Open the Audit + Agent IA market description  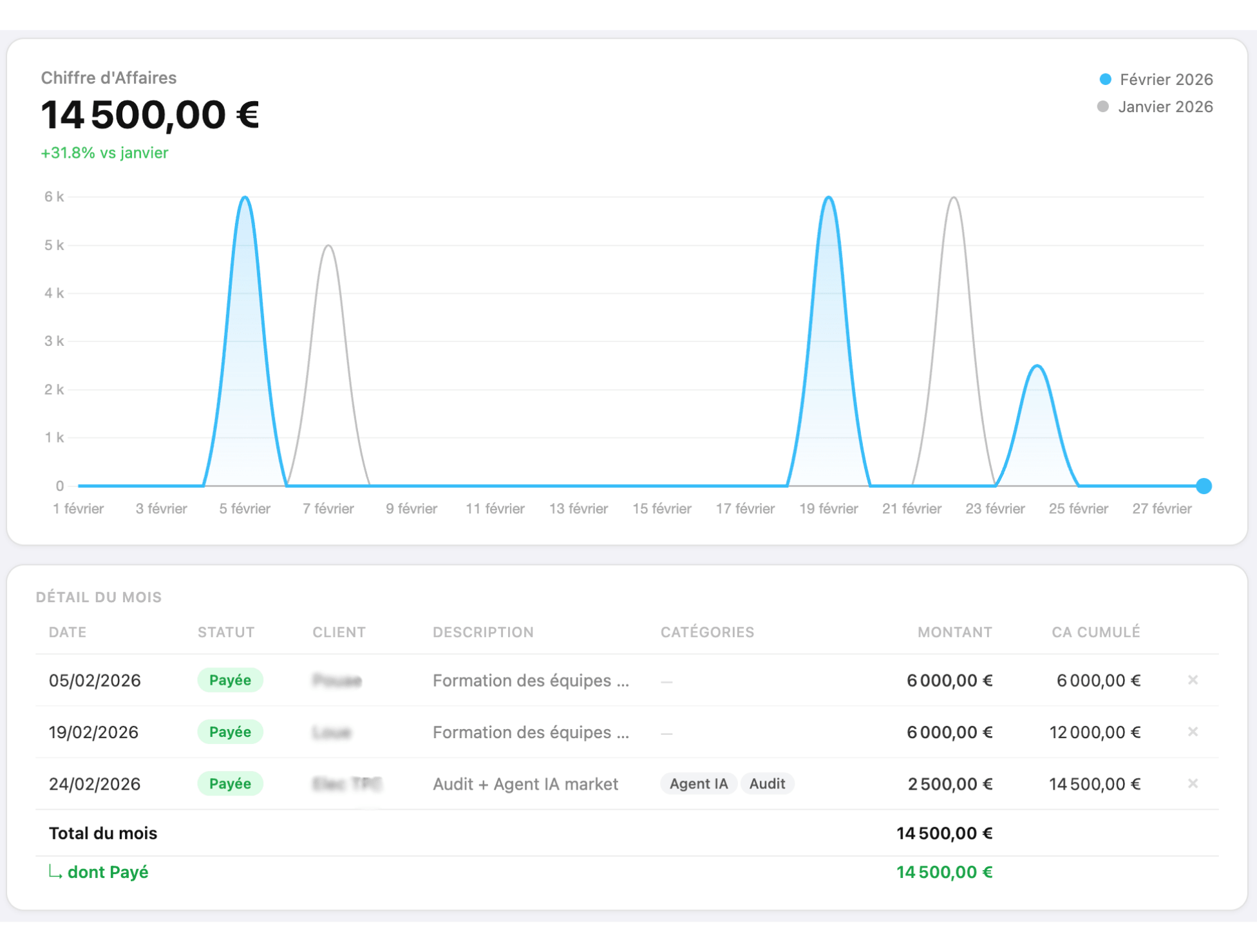click(x=525, y=784)
